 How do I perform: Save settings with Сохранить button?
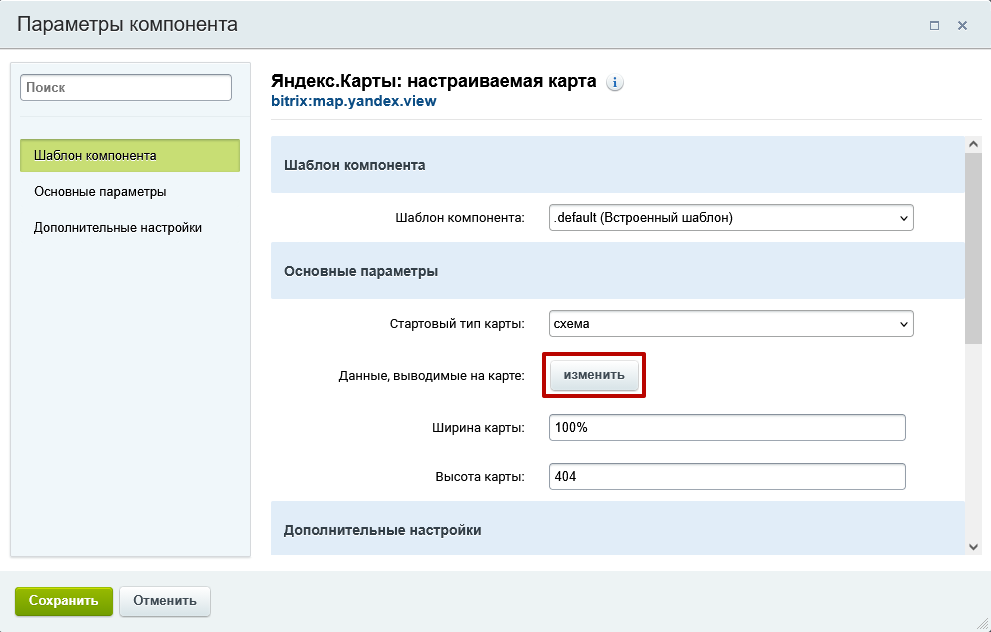63,601
